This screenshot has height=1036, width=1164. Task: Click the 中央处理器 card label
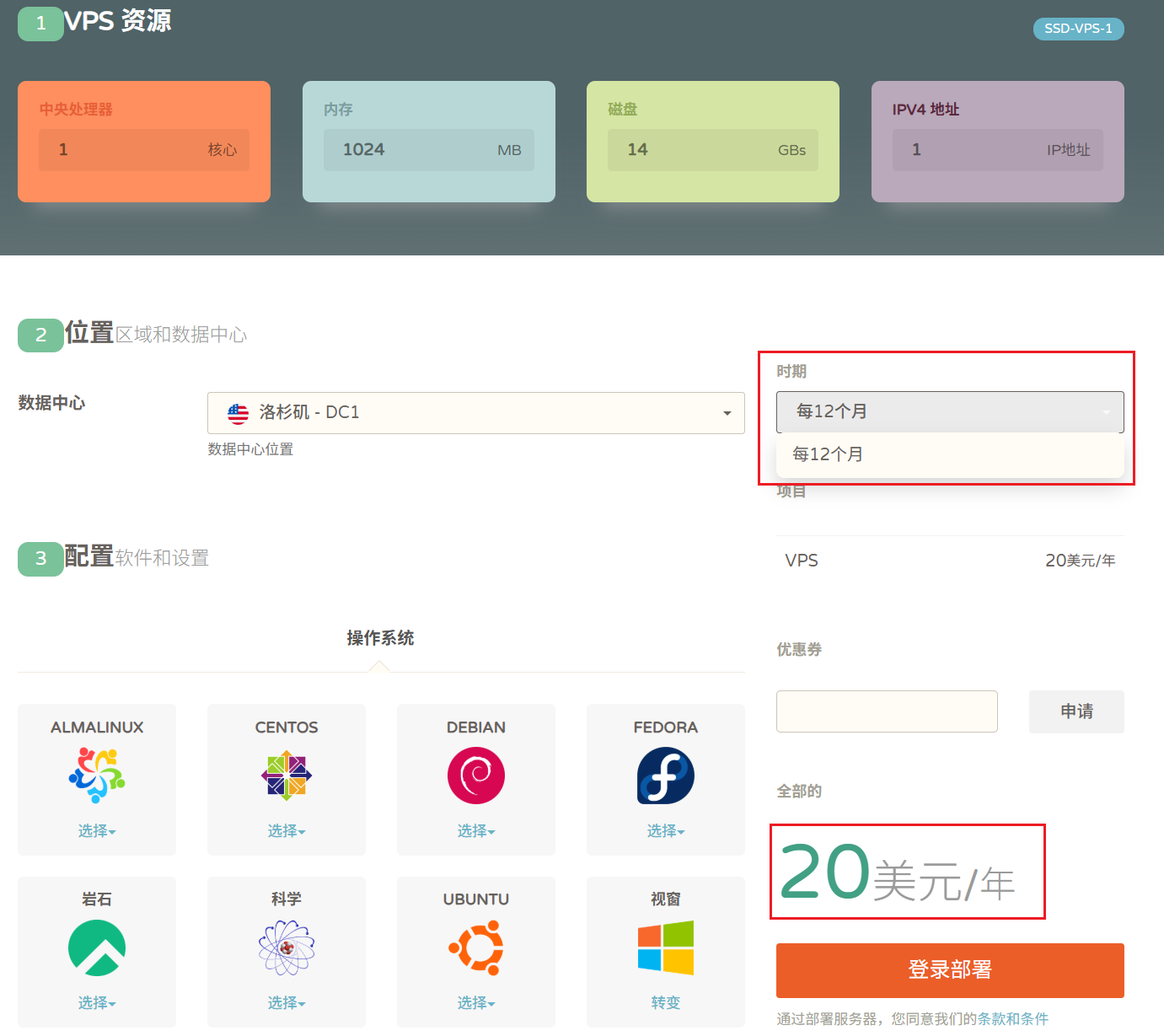tap(76, 110)
